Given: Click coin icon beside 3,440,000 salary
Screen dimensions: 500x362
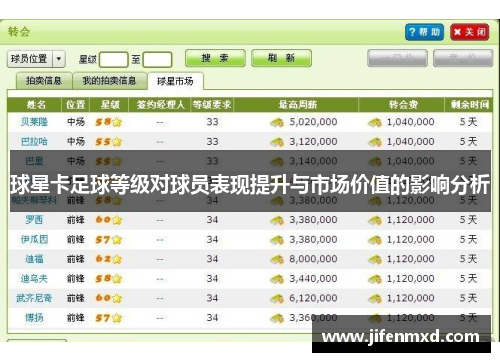Looking at the screenshot, I should point(277,280).
